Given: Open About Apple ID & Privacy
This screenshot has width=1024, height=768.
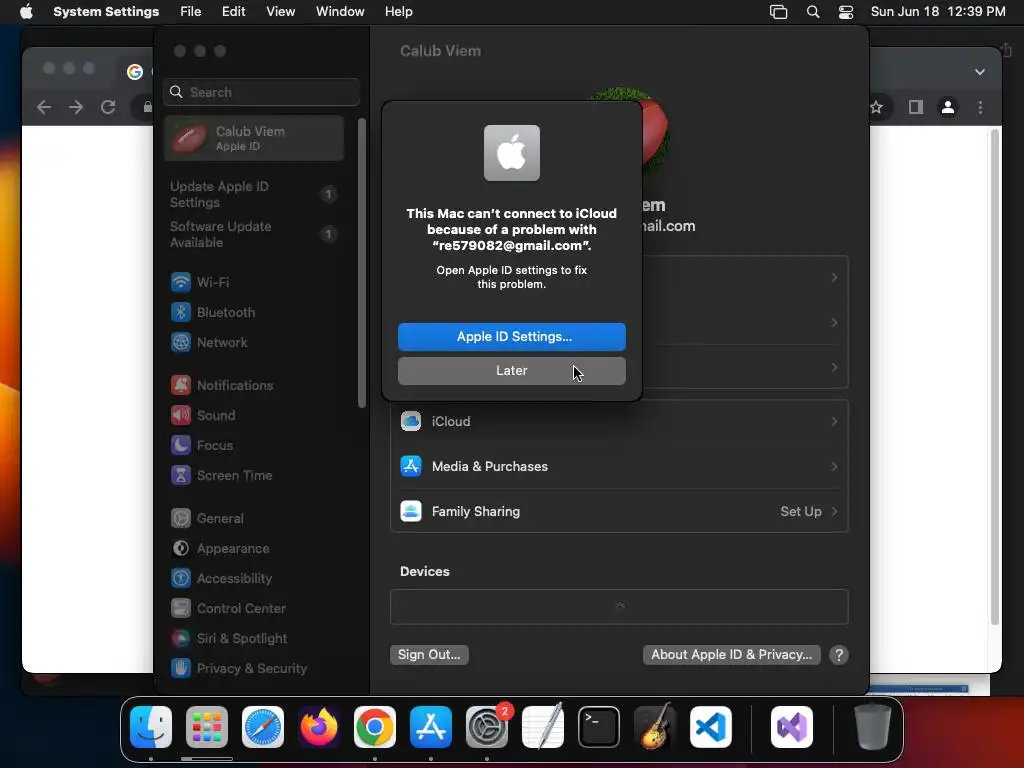Looking at the screenshot, I should [731, 654].
